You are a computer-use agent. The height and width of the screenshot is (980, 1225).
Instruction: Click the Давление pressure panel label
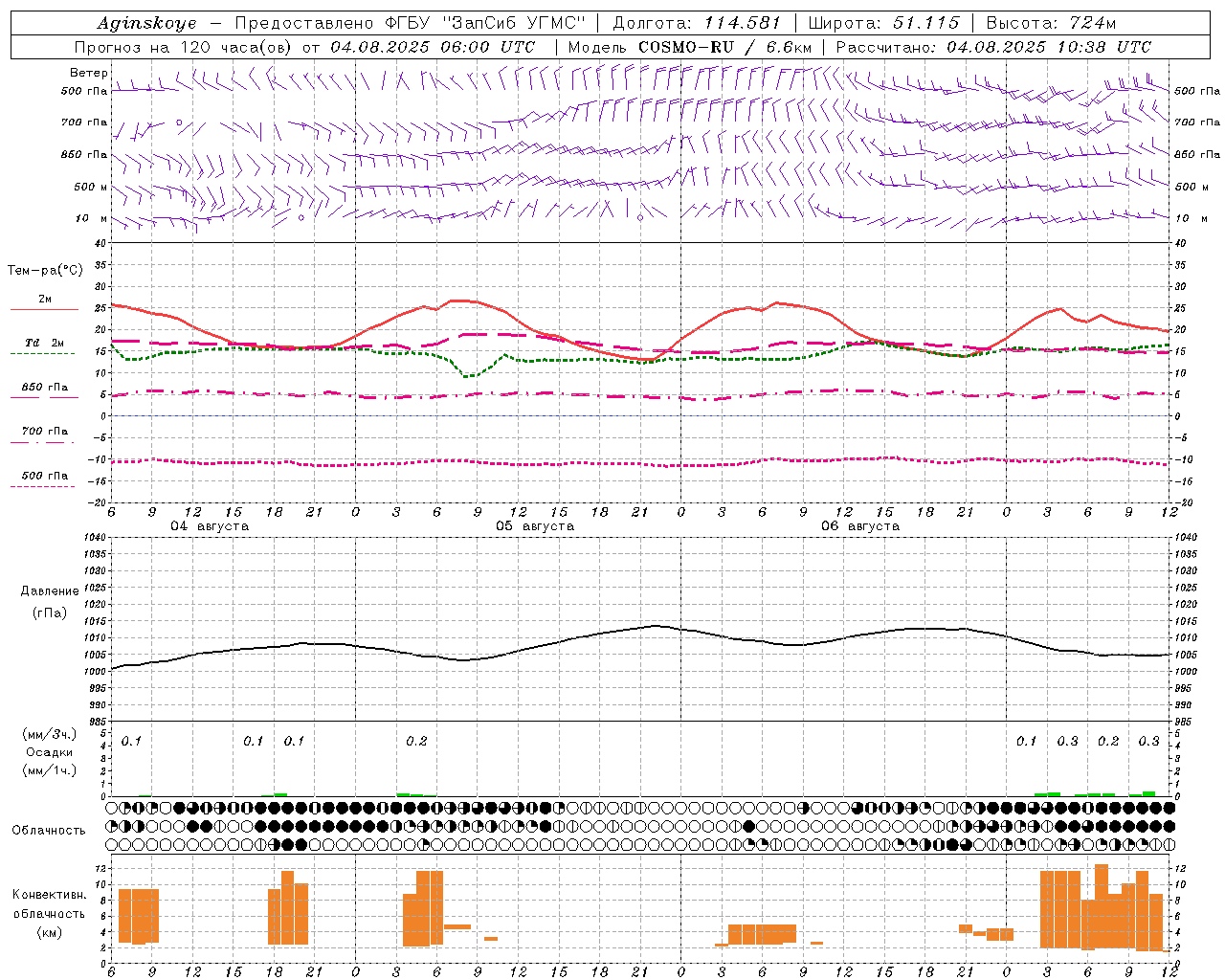50,591
